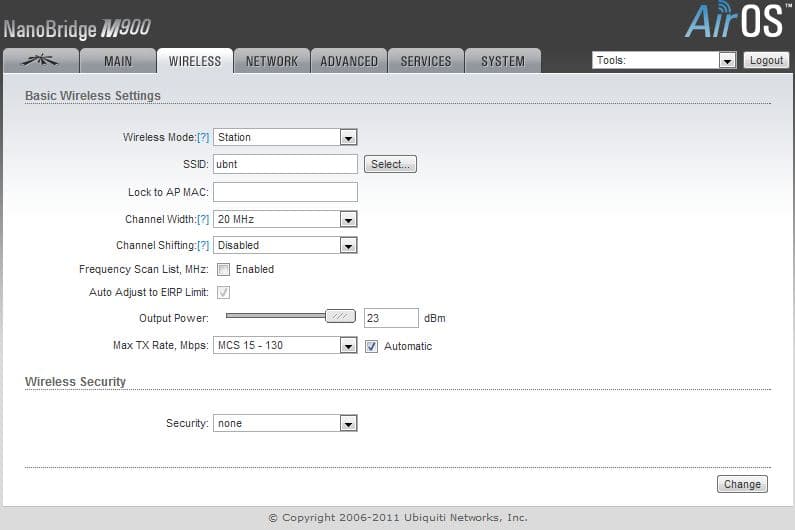The height and width of the screenshot is (530, 795).
Task: Switch to the WIRELESS tab
Action: 195,61
